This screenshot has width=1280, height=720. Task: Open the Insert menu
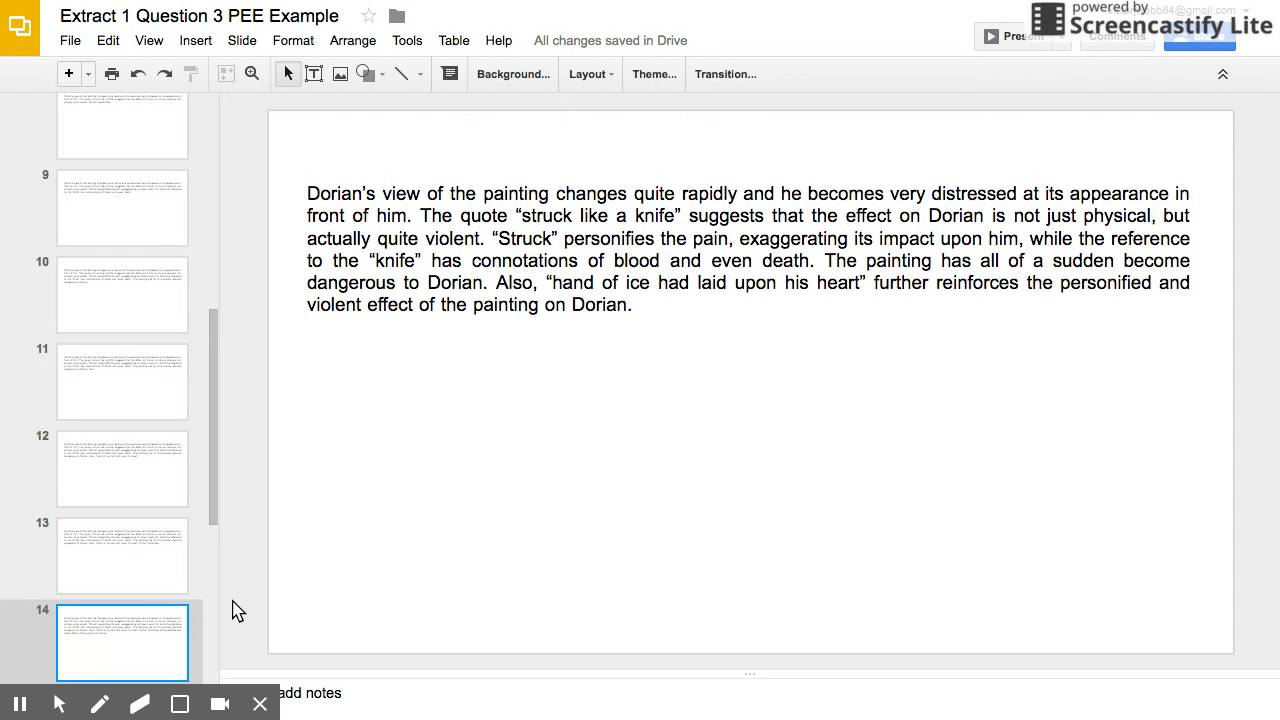click(195, 41)
